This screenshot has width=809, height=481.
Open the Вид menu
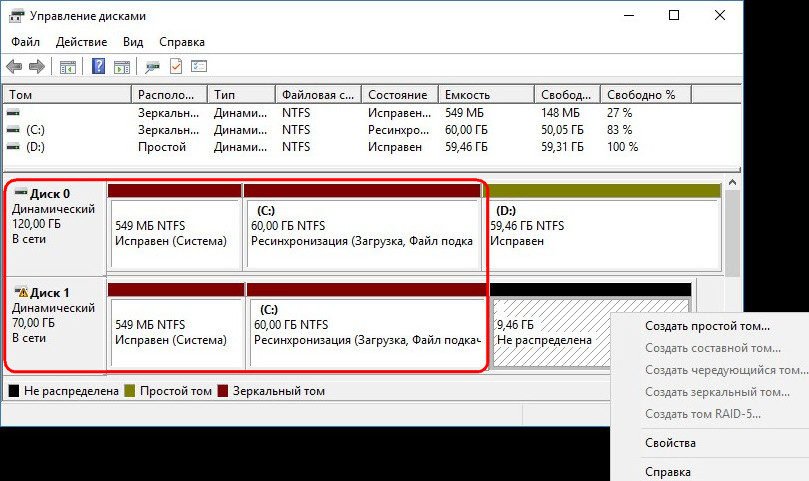coord(133,42)
